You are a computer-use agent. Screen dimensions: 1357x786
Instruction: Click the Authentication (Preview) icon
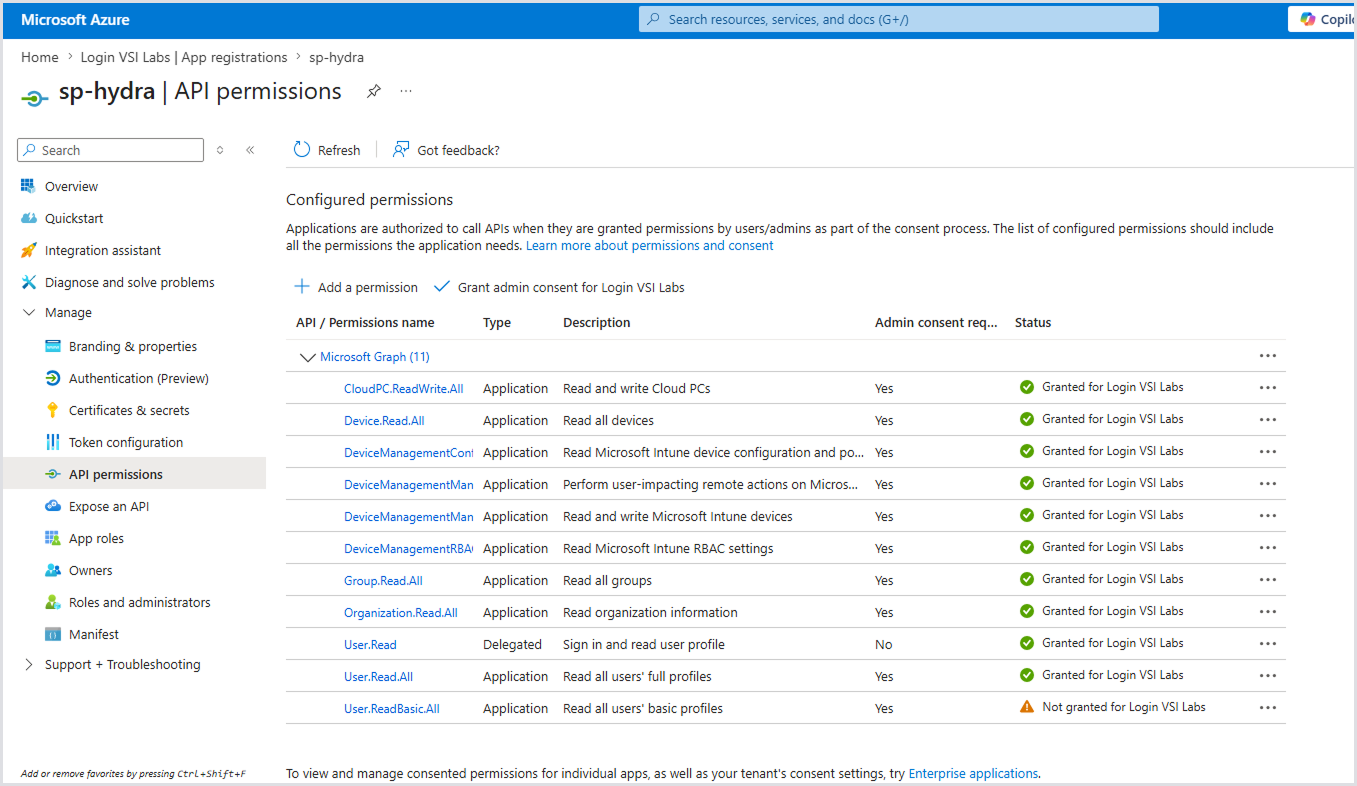point(53,378)
